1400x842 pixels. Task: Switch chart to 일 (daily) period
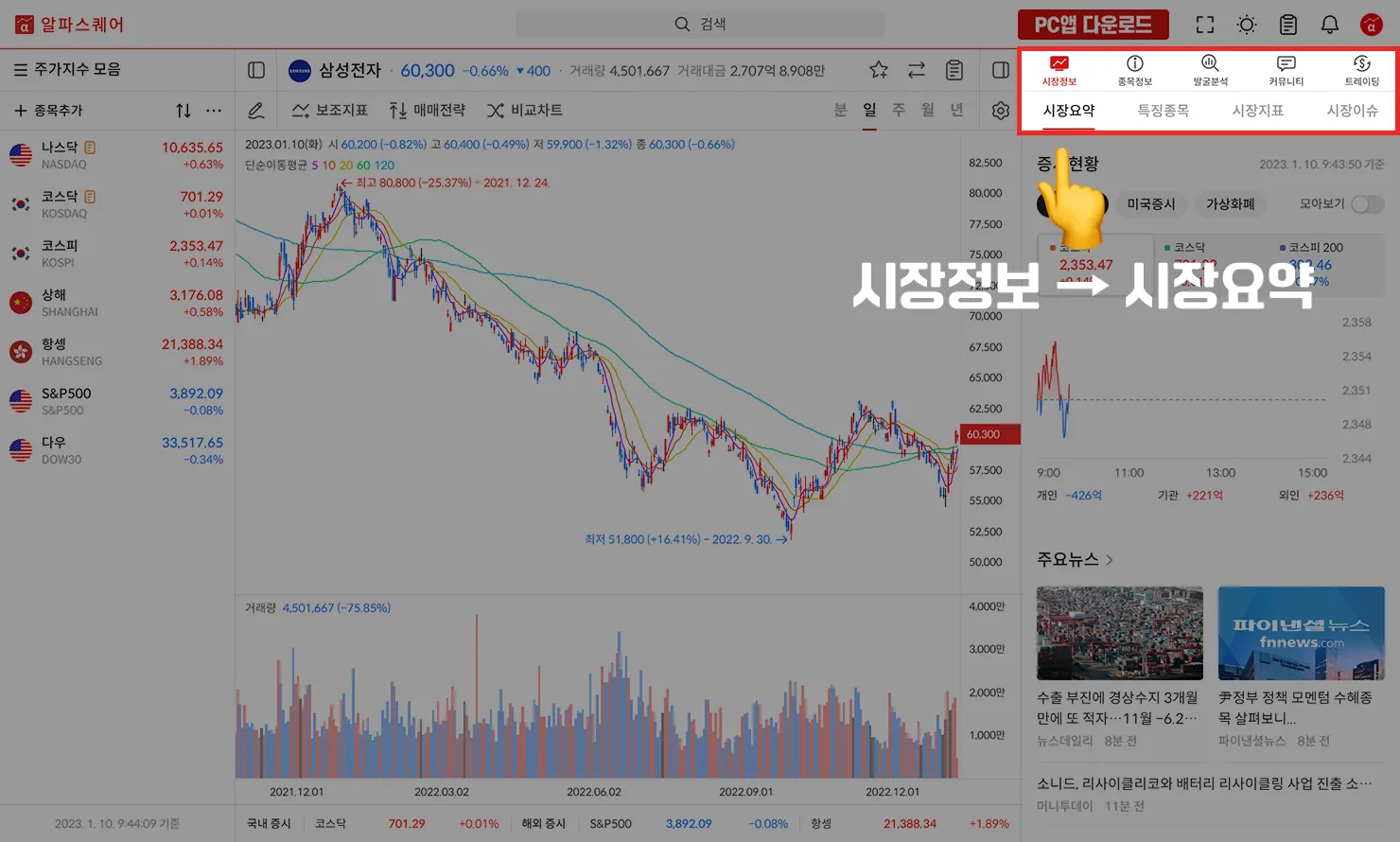[x=870, y=111]
